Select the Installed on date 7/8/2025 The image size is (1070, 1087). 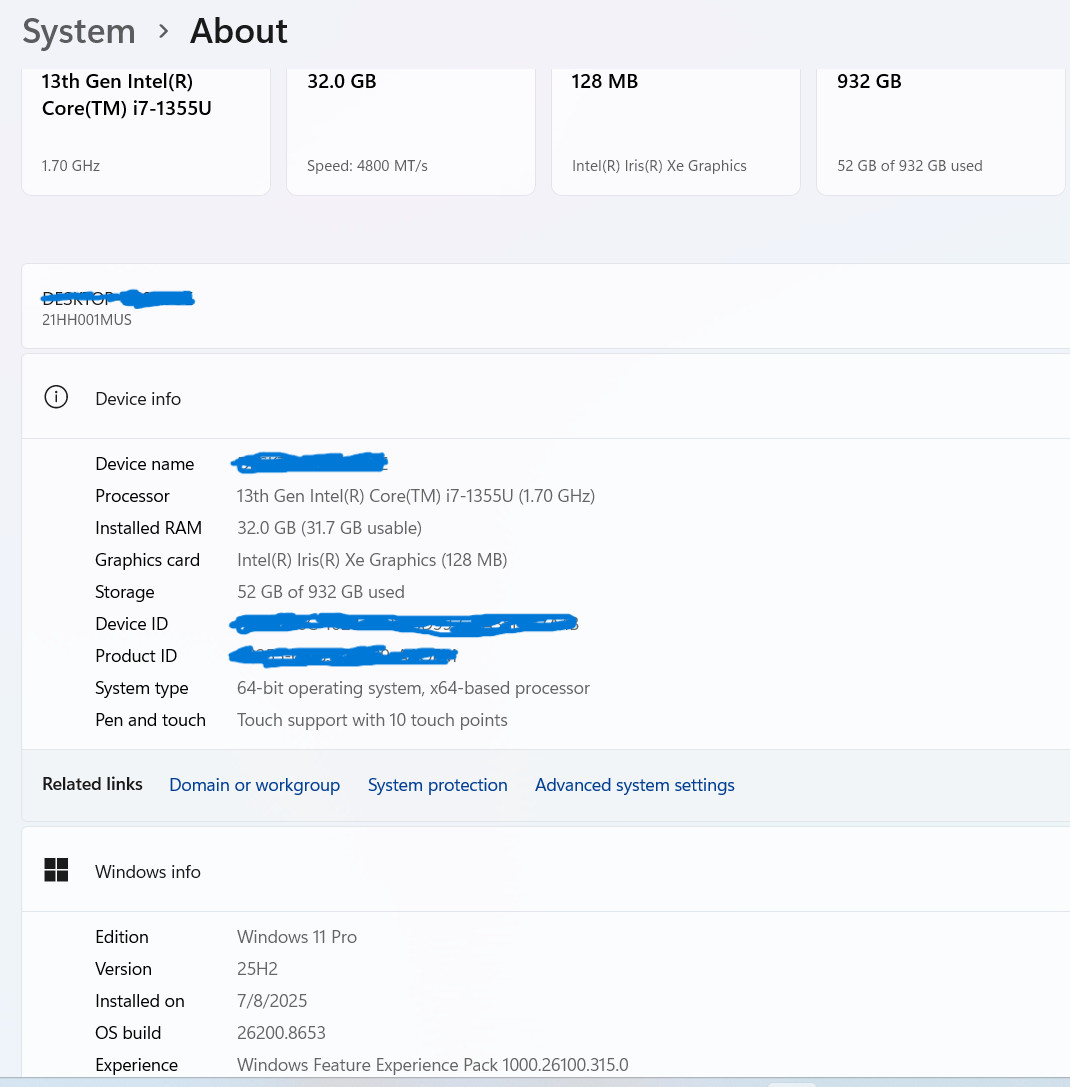[x=272, y=1000]
